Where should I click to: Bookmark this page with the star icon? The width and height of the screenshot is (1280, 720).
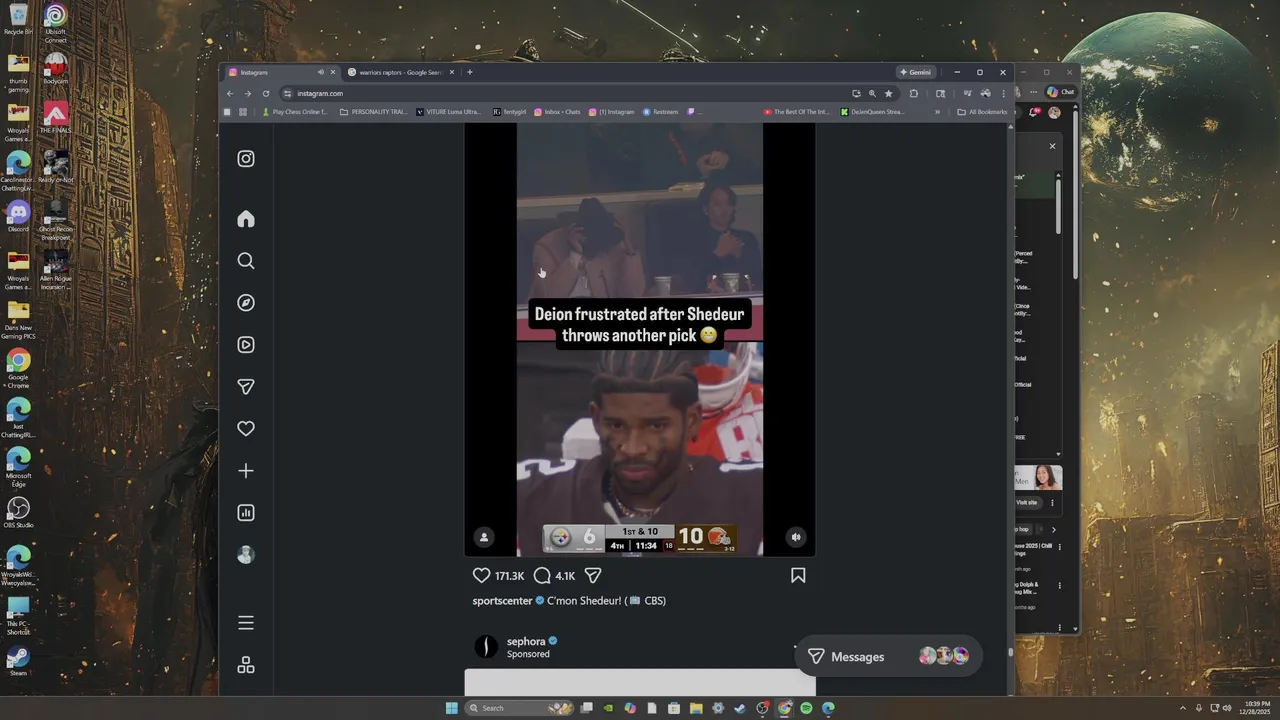[x=888, y=93]
